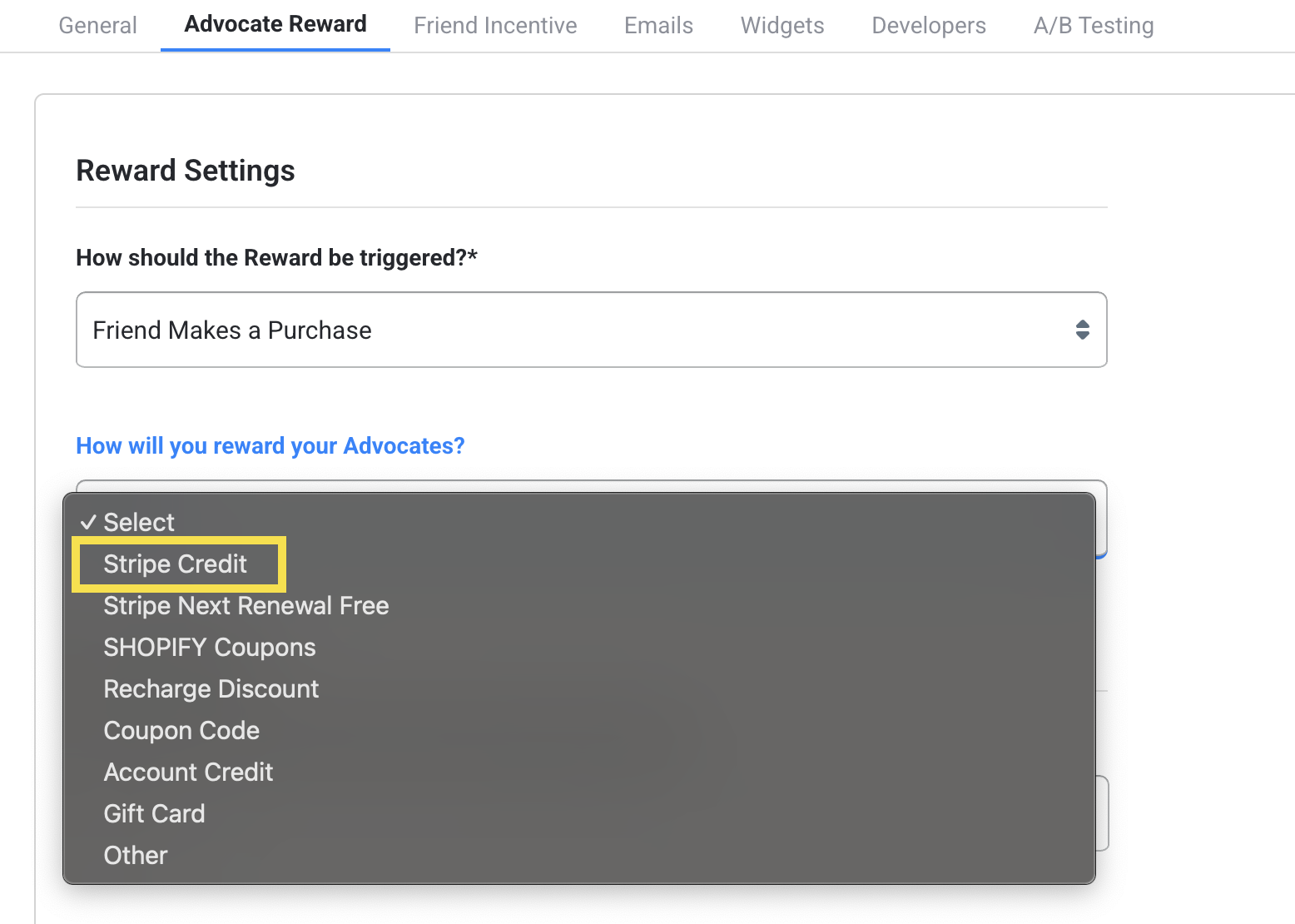This screenshot has height=924, width=1295.
Task: Click the Reward Settings heading
Action: pyautogui.click(x=186, y=171)
